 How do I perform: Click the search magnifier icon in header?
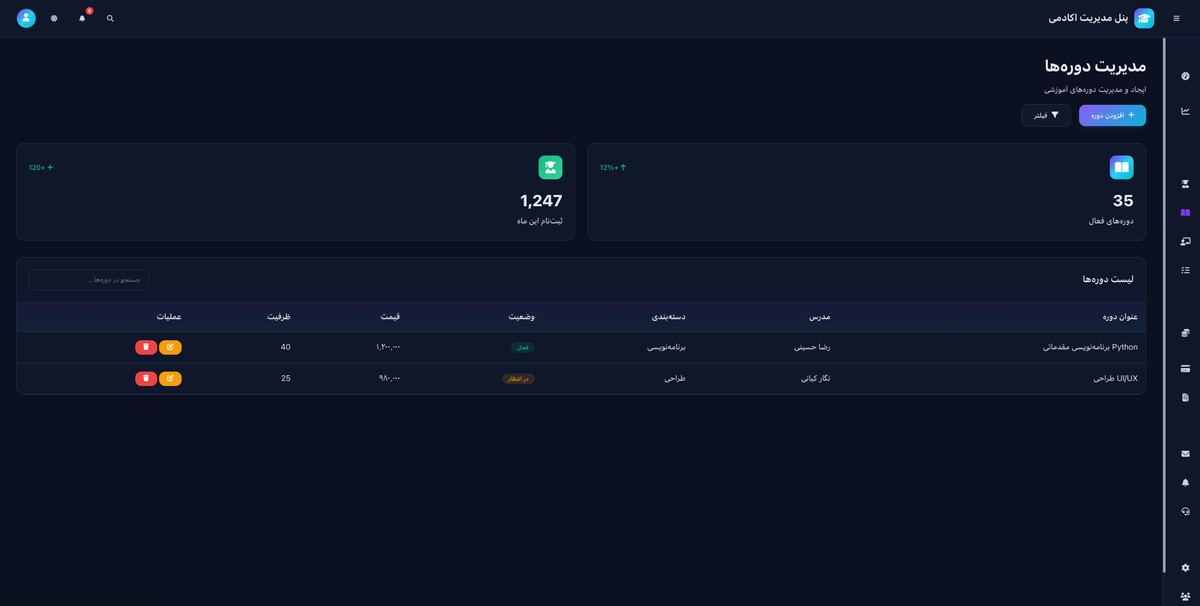click(x=110, y=19)
